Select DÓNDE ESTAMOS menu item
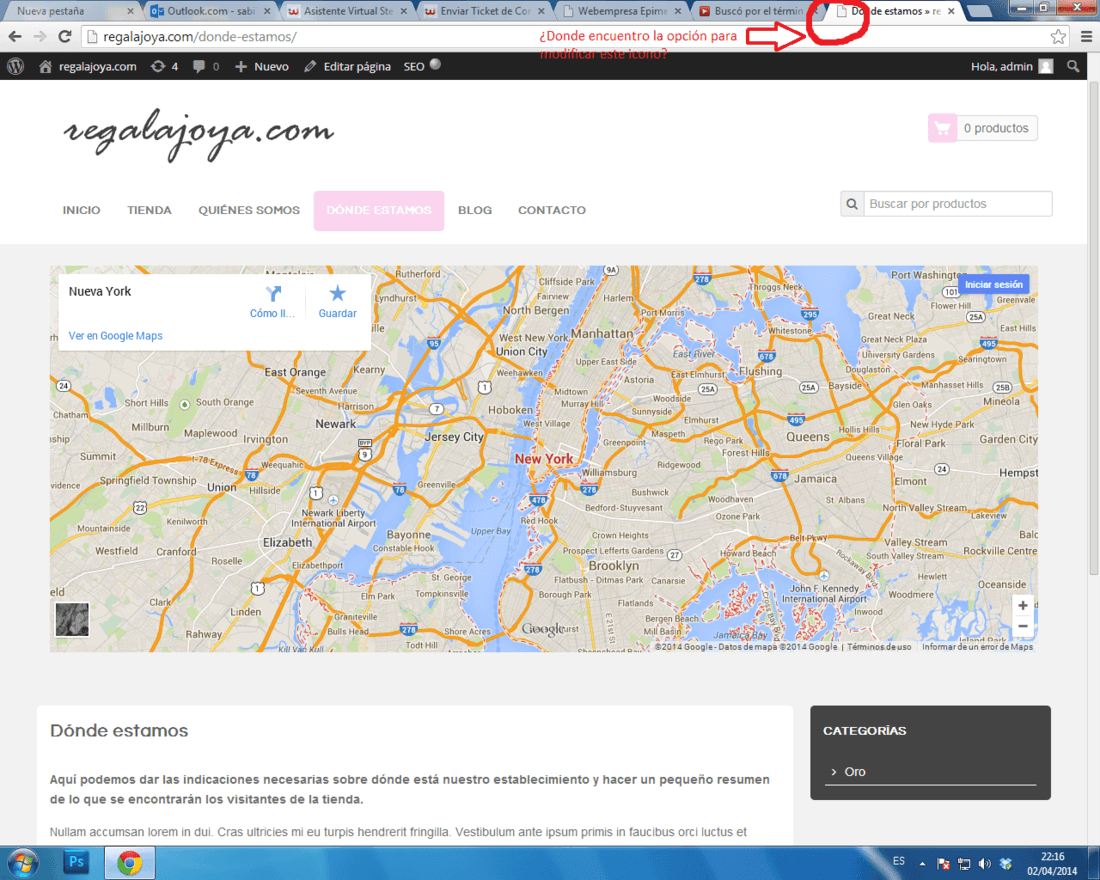Viewport: 1100px width, 880px height. pyautogui.click(x=379, y=210)
